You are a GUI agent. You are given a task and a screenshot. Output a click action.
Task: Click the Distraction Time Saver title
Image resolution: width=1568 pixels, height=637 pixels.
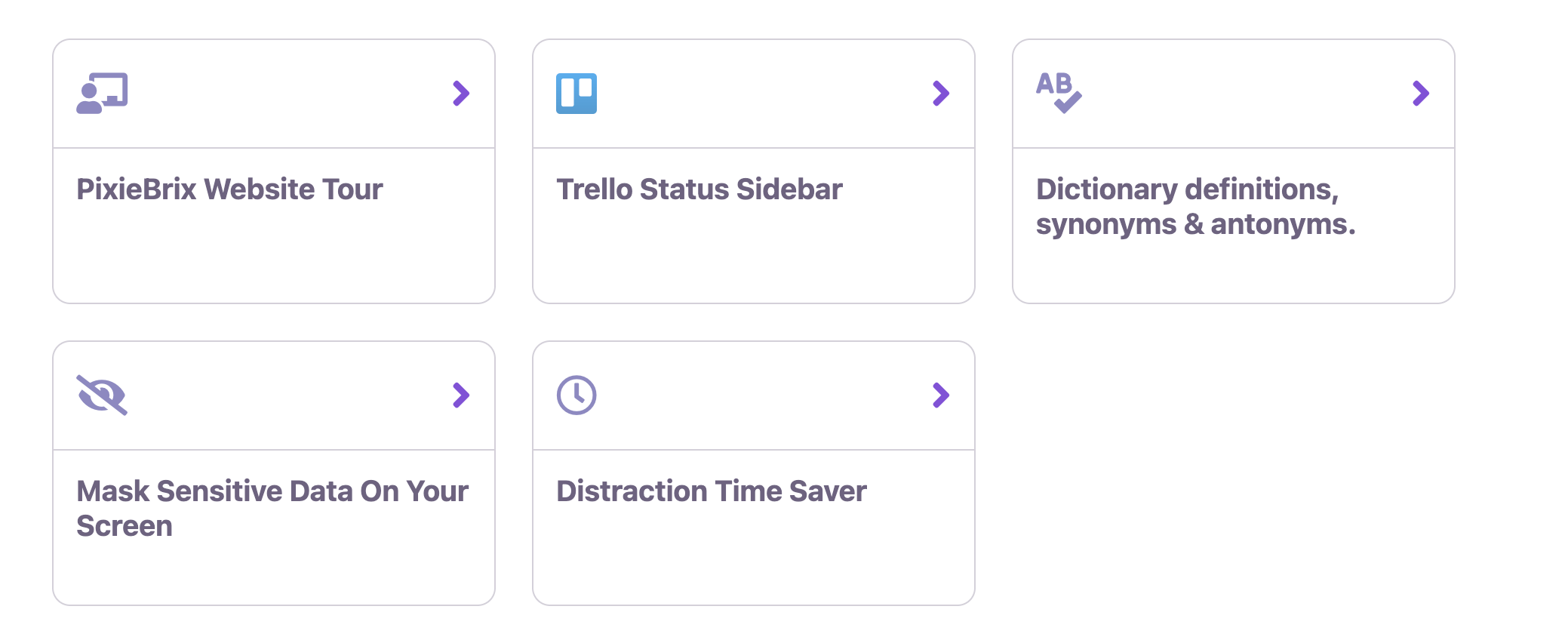(711, 491)
